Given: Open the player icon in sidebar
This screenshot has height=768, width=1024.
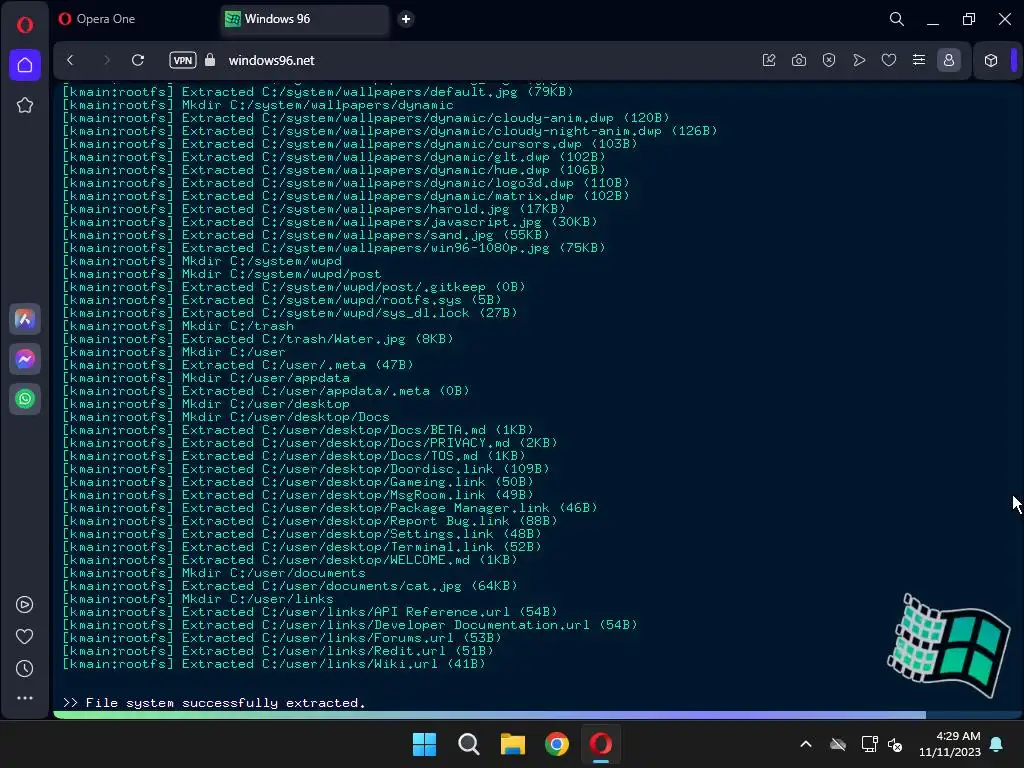Looking at the screenshot, I should [x=24, y=605].
